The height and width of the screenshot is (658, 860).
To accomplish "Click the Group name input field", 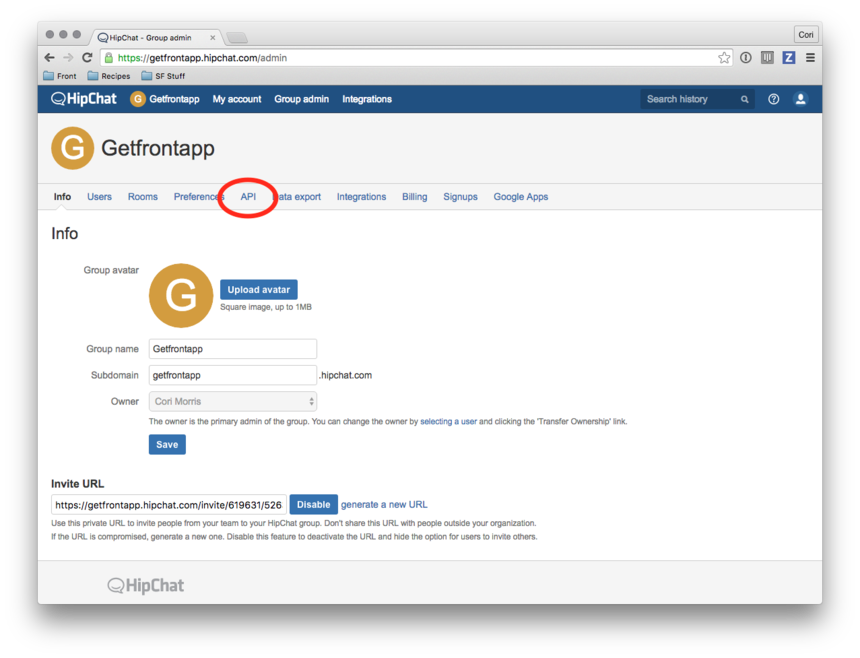I will coord(233,349).
